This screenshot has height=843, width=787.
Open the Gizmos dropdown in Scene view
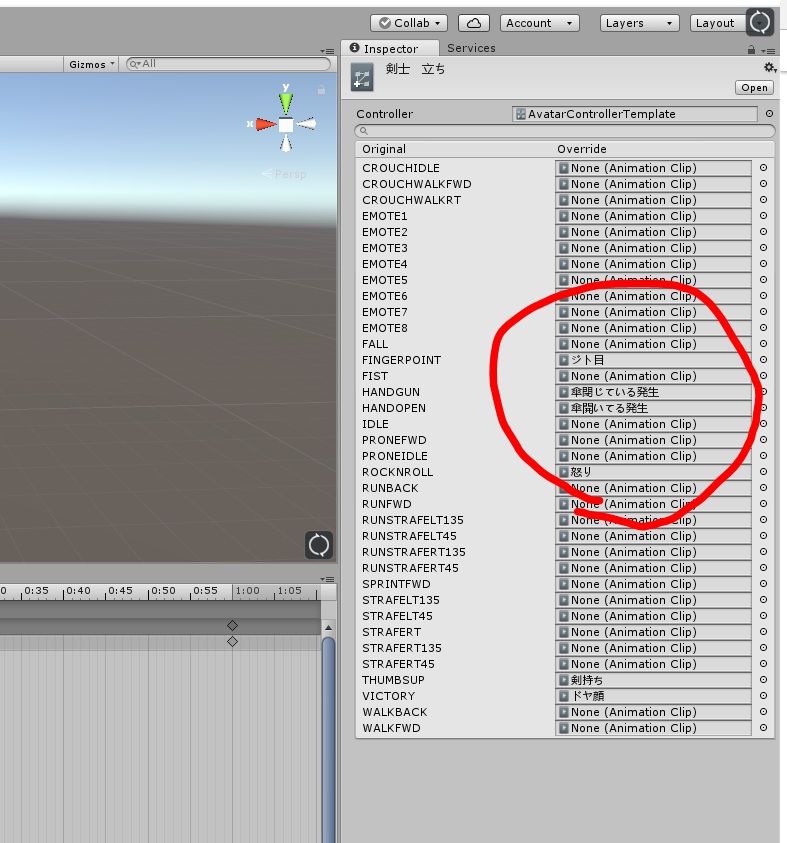coord(91,65)
